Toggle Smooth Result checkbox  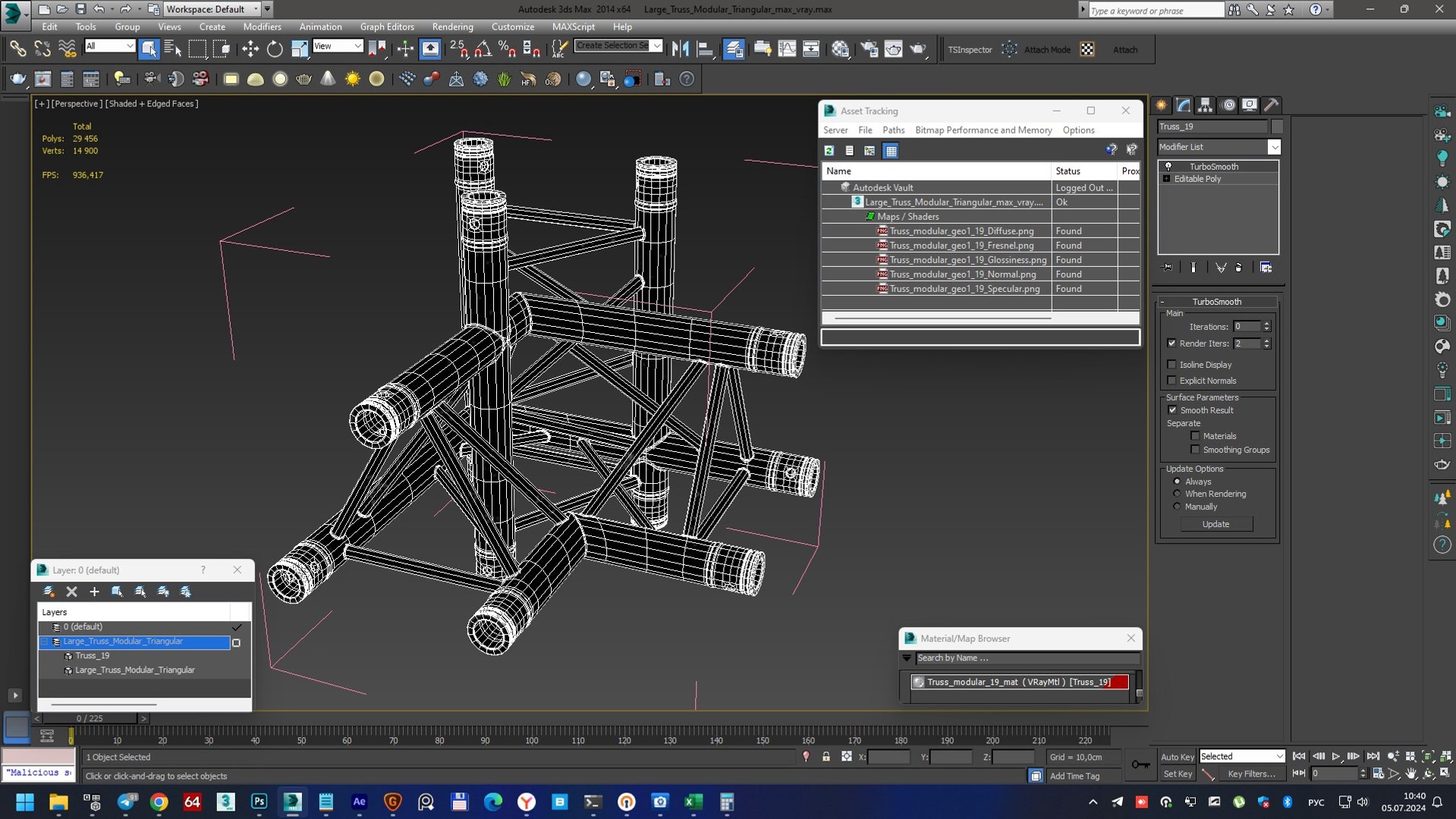coord(1172,410)
